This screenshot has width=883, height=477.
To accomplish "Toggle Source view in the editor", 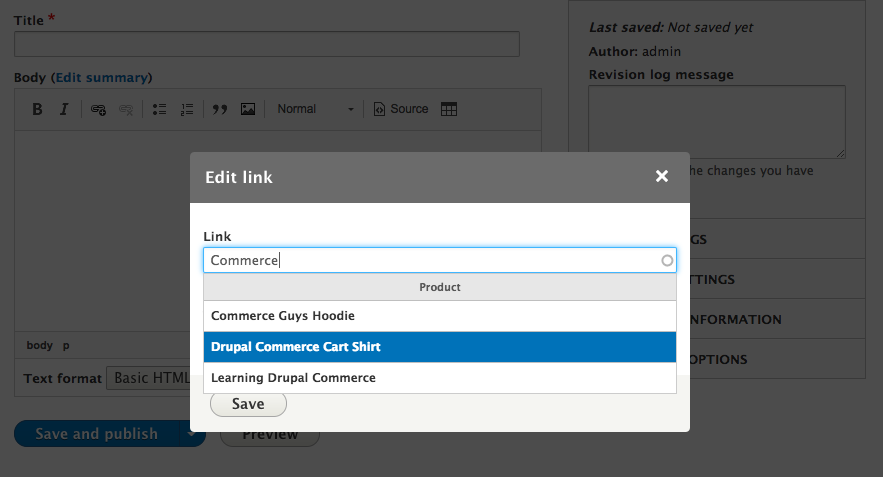I will click(x=400, y=109).
